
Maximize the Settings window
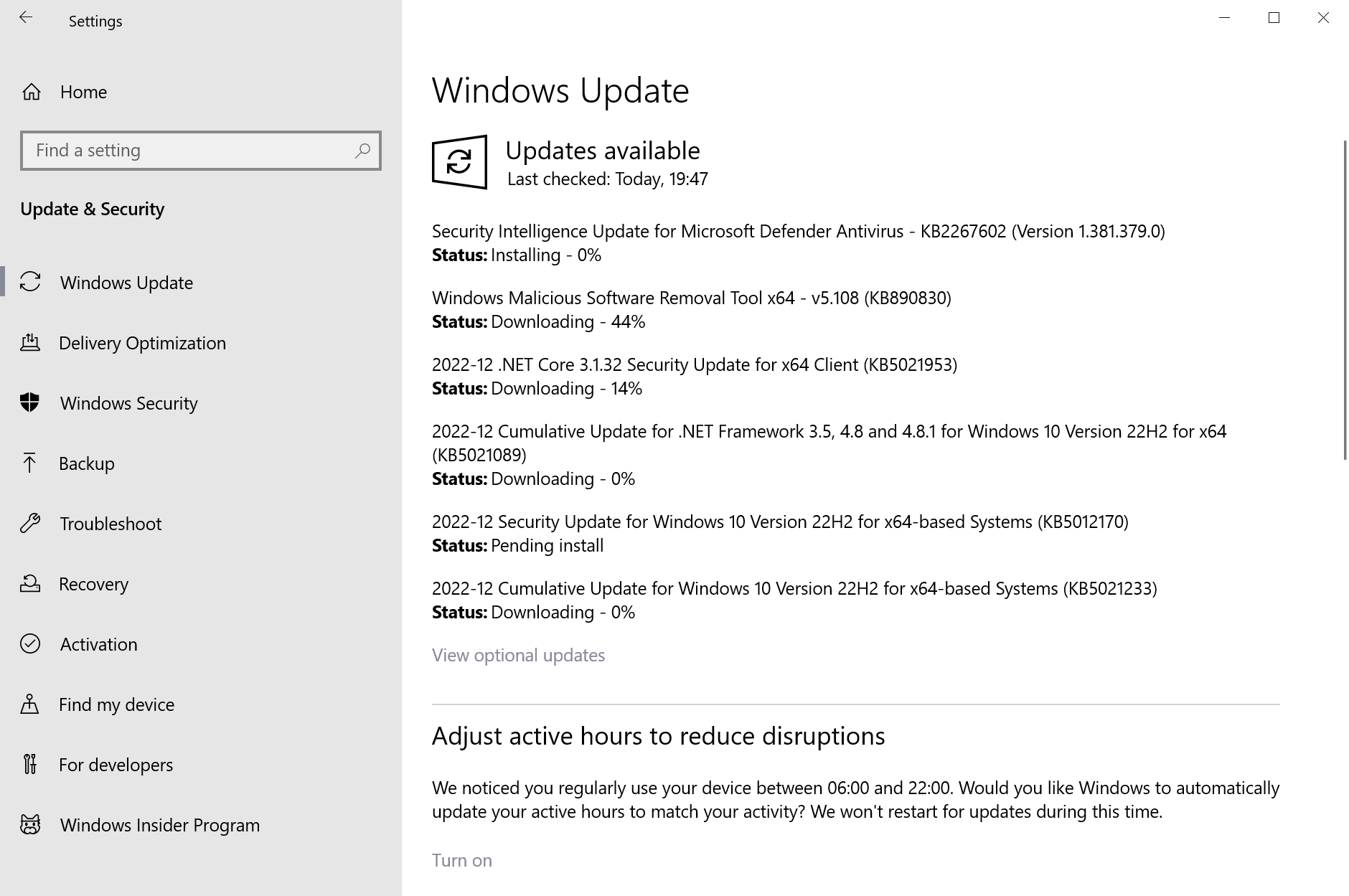1274,18
